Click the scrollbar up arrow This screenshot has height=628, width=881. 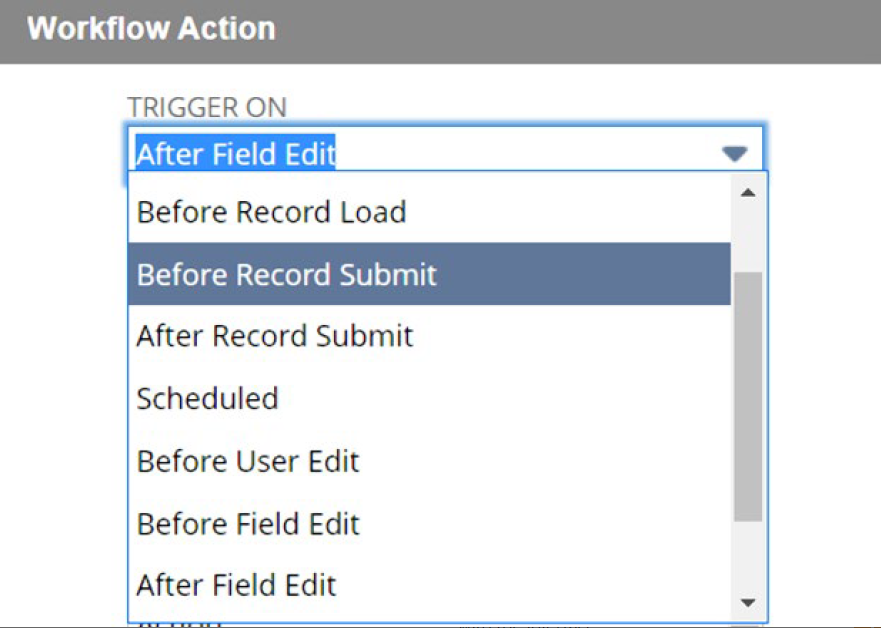pos(747,192)
